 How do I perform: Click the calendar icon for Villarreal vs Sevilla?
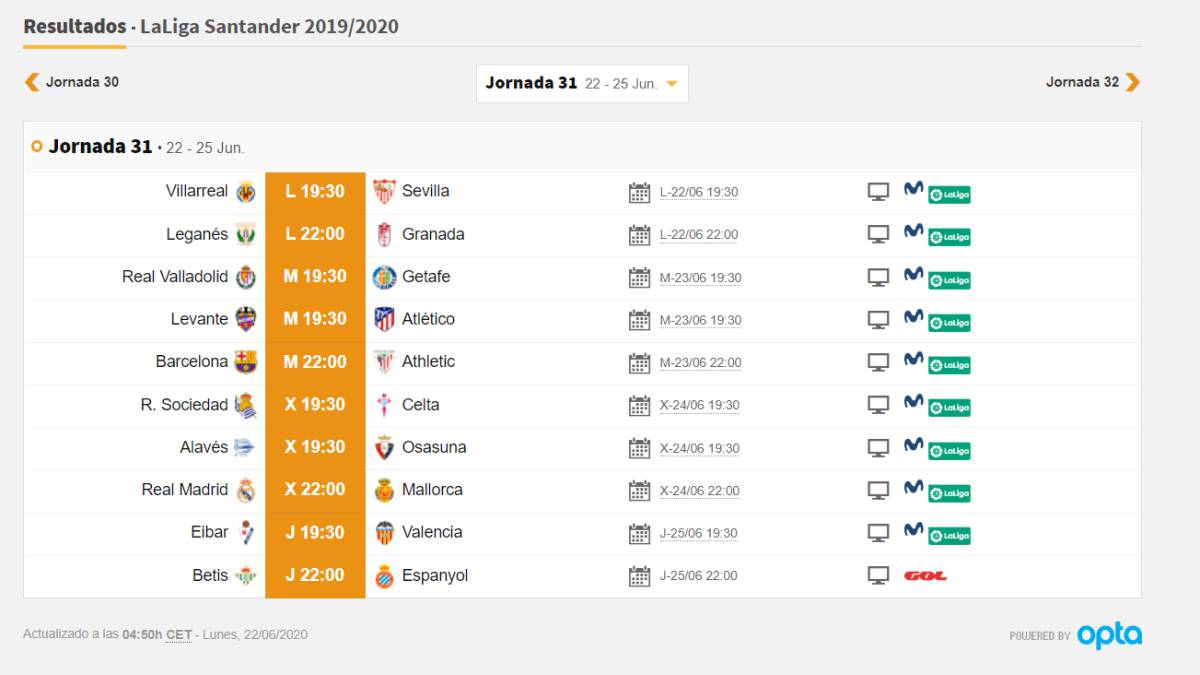(x=639, y=192)
